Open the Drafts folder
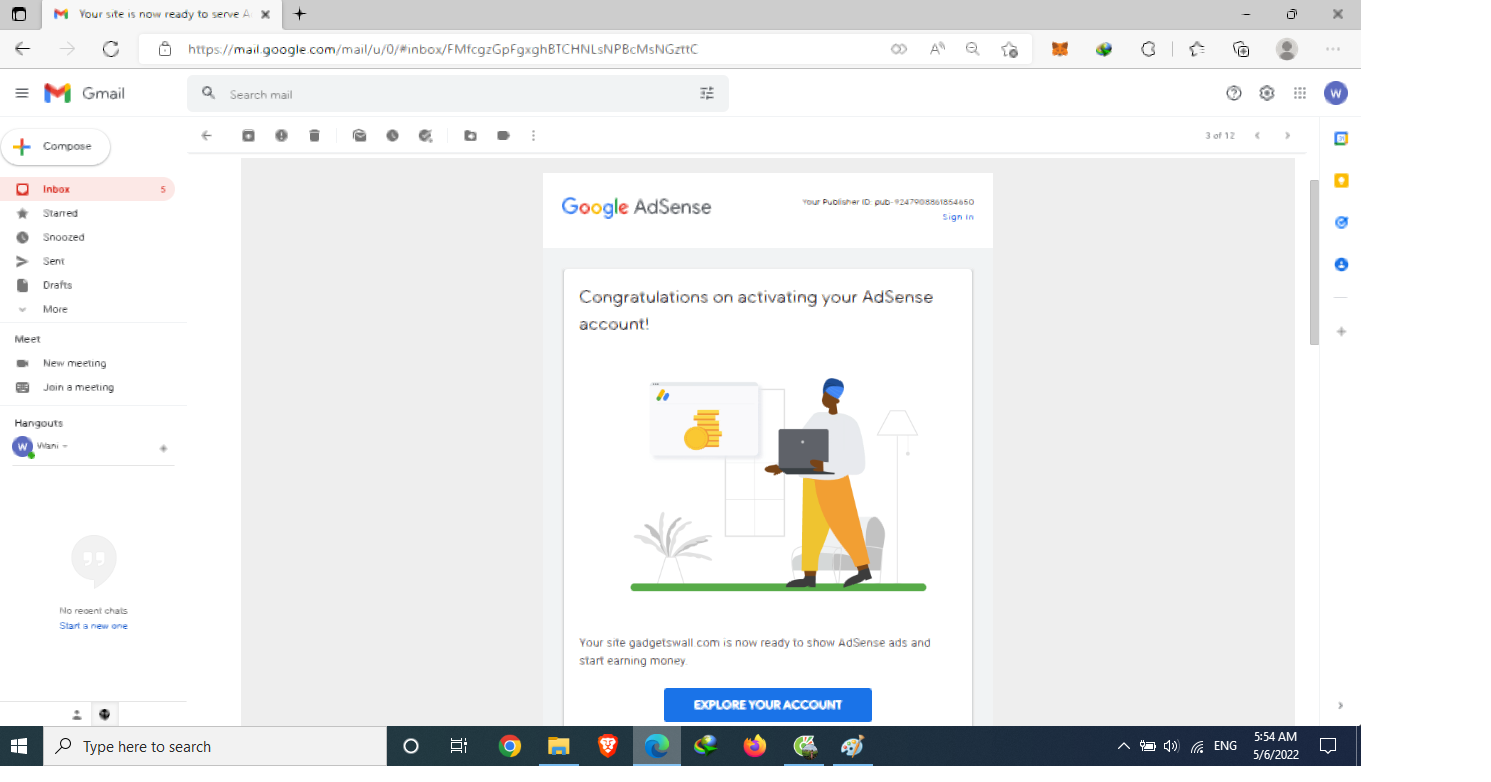 coord(56,285)
